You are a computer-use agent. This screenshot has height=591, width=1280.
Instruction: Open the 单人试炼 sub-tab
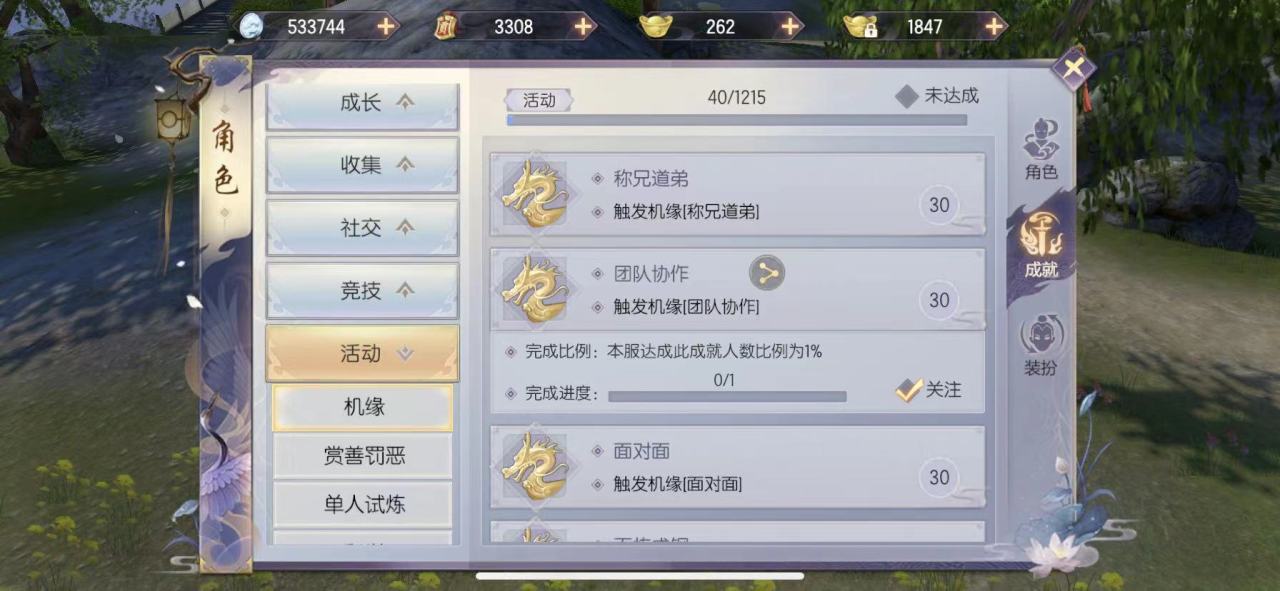pos(362,504)
